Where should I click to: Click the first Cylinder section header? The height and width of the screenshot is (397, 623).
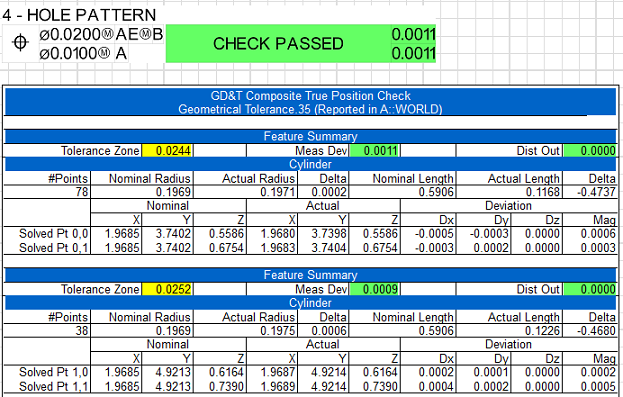coord(310,164)
